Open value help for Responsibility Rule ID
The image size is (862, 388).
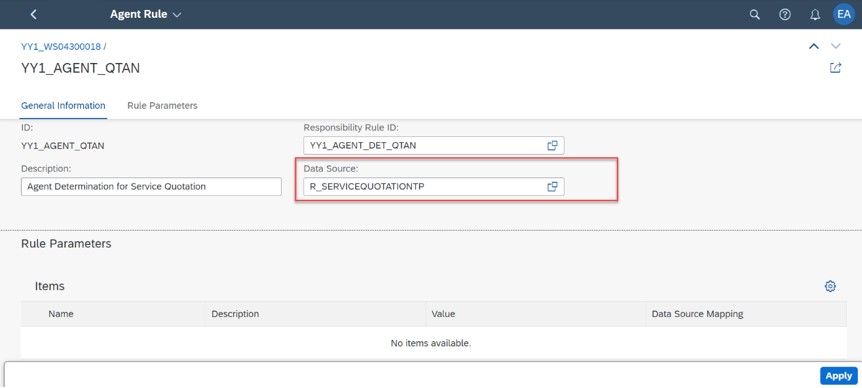tap(552, 146)
